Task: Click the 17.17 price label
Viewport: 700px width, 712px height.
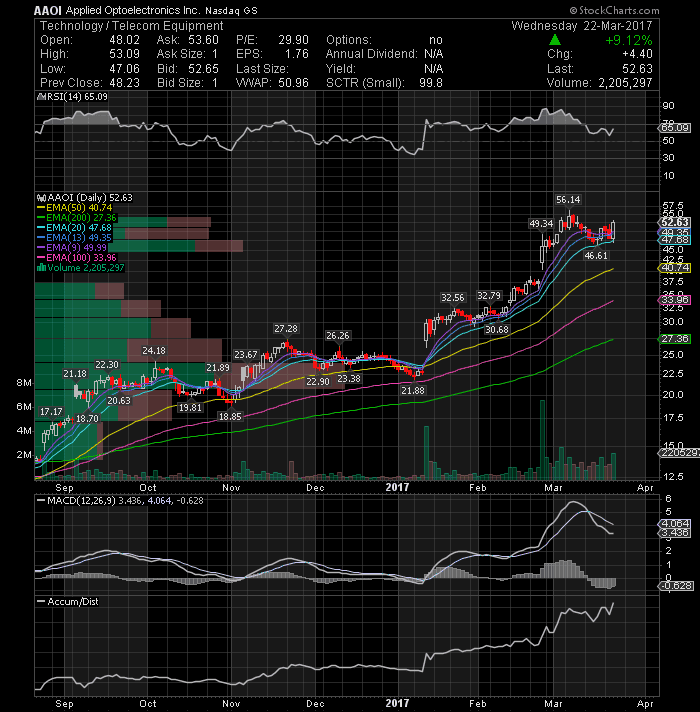Action: [51, 412]
